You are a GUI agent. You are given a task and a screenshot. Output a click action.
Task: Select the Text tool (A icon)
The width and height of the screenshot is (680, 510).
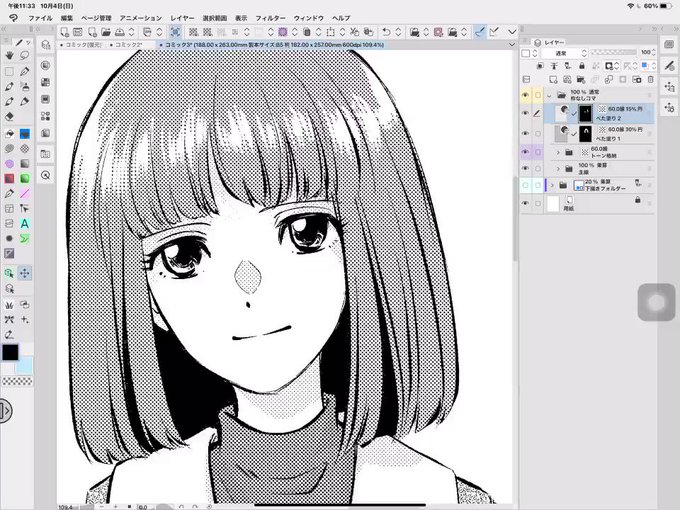coord(25,223)
